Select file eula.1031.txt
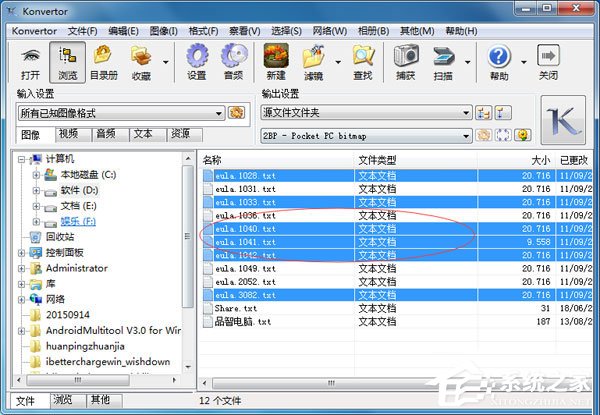Image resolution: width=600 pixels, height=415 pixels. click(x=396, y=189)
